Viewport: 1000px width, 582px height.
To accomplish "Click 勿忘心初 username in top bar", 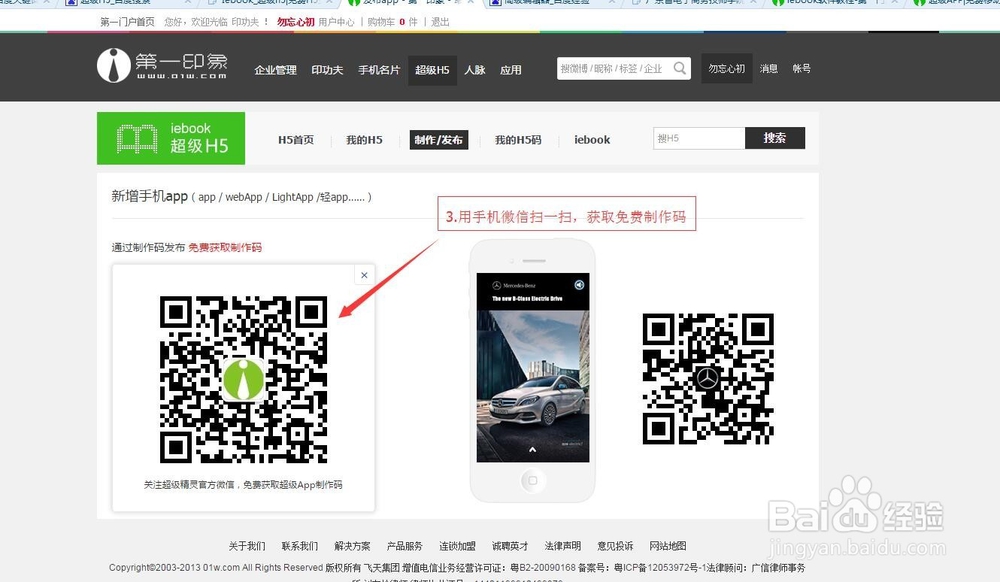I will click(x=296, y=22).
